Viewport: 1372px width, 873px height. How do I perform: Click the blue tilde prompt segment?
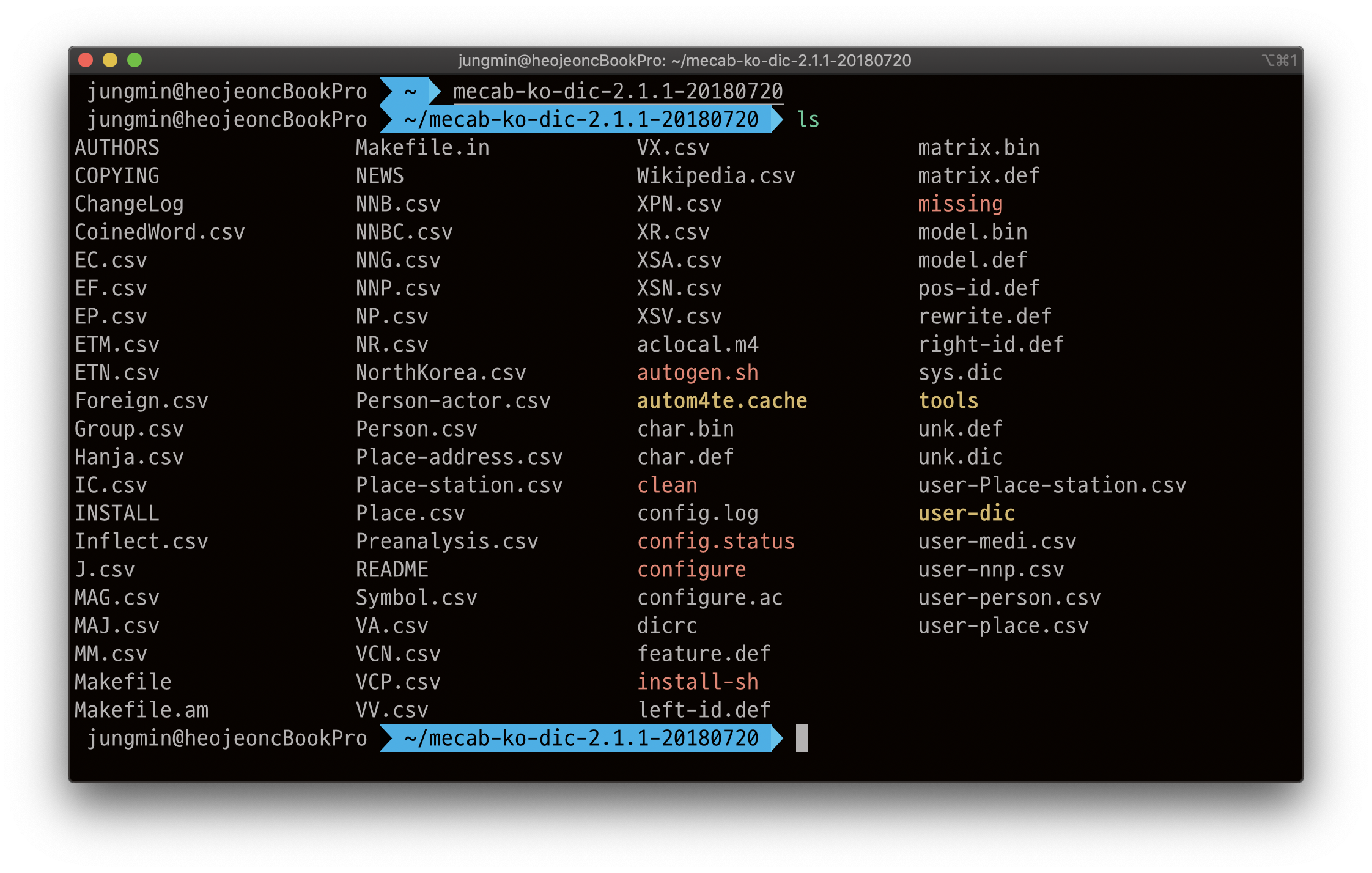click(410, 92)
